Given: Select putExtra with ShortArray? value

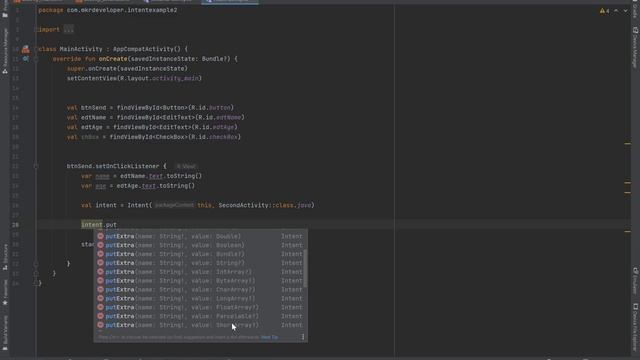Looking at the screenshot, I should pos(200,325).
